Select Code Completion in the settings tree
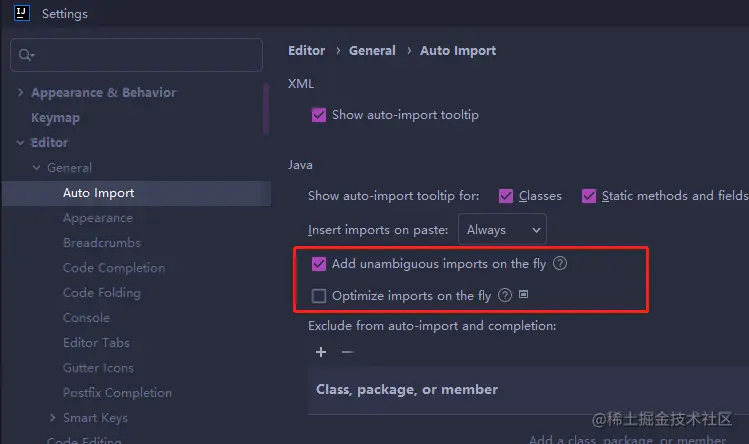This screenshot has width=749, height=444. tap(114, 268)
